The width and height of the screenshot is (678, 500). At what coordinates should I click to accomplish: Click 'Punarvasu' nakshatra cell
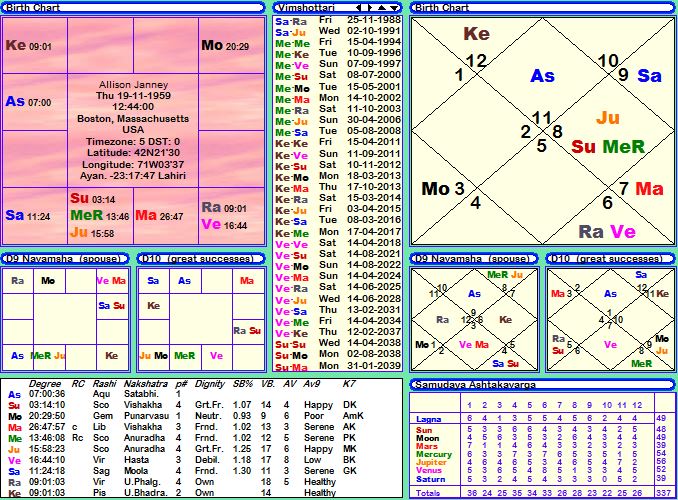tap(146, 416)
